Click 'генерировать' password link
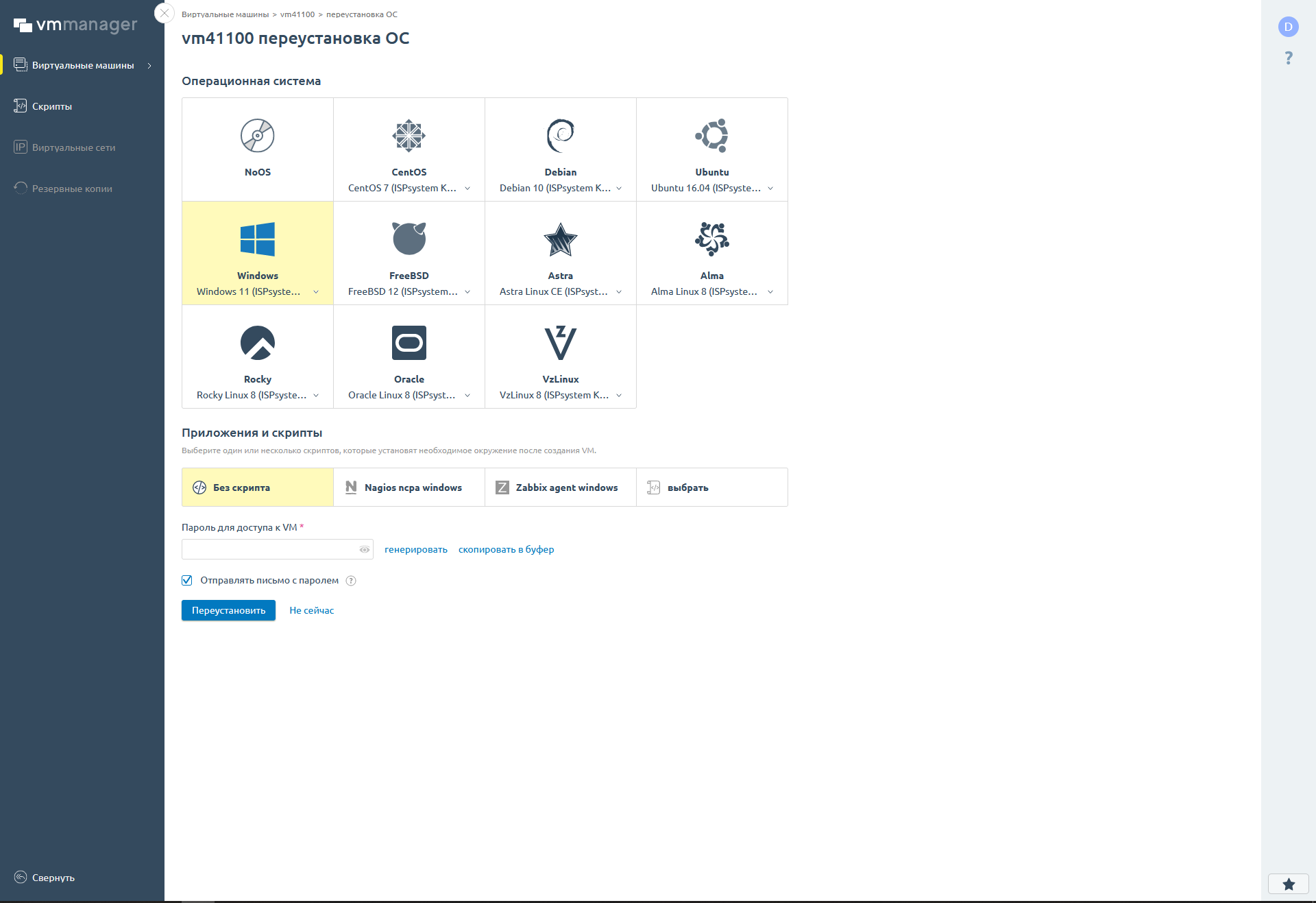This screenshot has width=1316, height=903. coord(416,549)
